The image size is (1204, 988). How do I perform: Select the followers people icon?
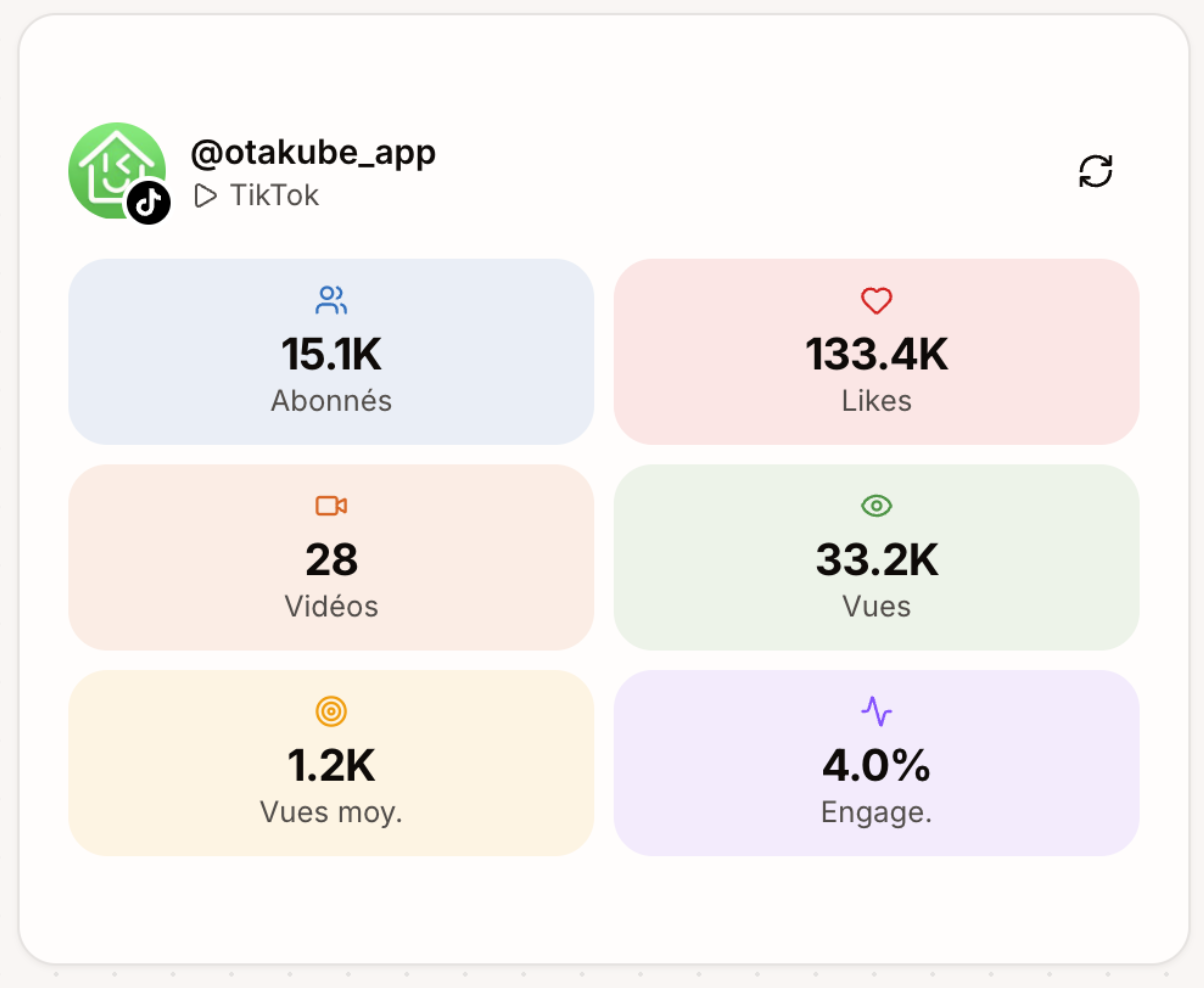332,299
